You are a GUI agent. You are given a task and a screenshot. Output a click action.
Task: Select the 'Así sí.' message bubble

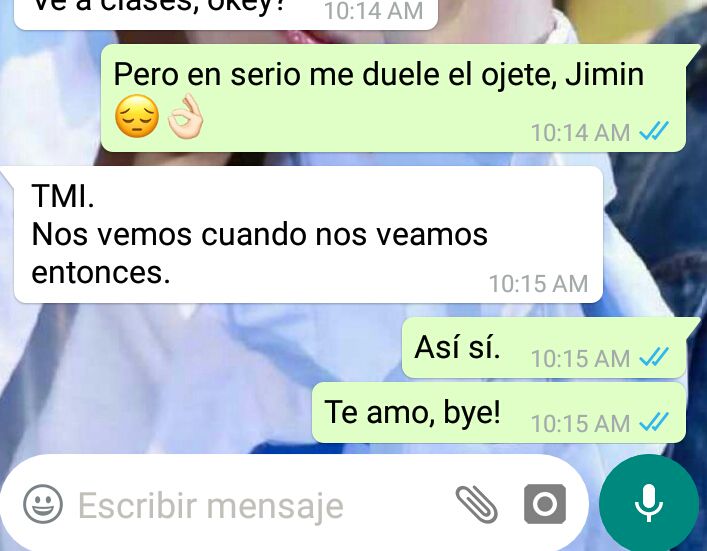click(544, 348)
